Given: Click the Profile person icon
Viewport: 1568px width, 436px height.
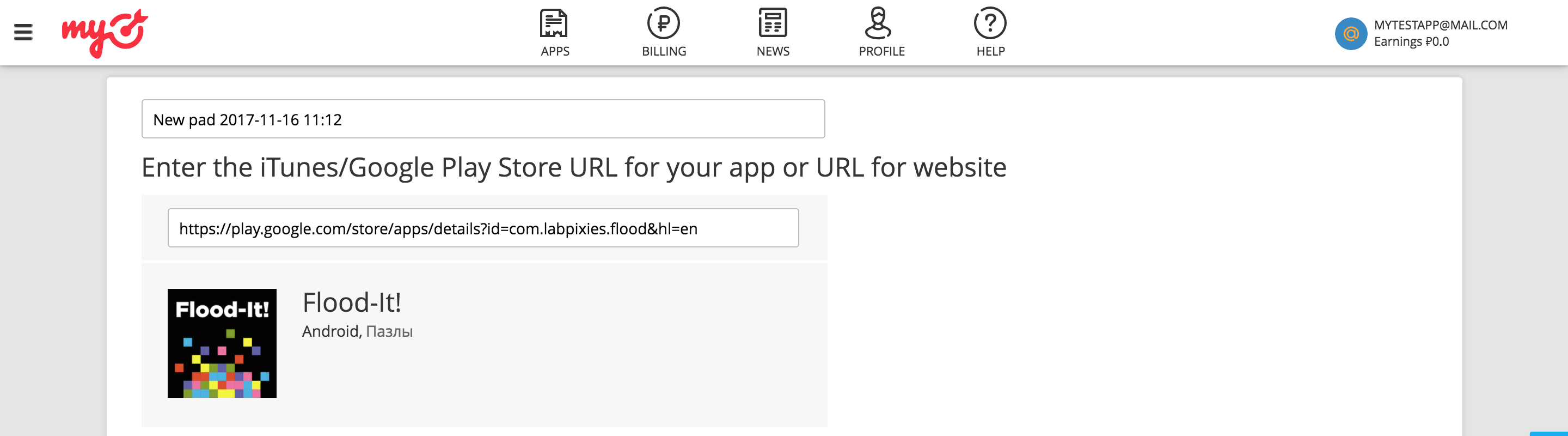Looking at the screenshot, I should 878,23.
